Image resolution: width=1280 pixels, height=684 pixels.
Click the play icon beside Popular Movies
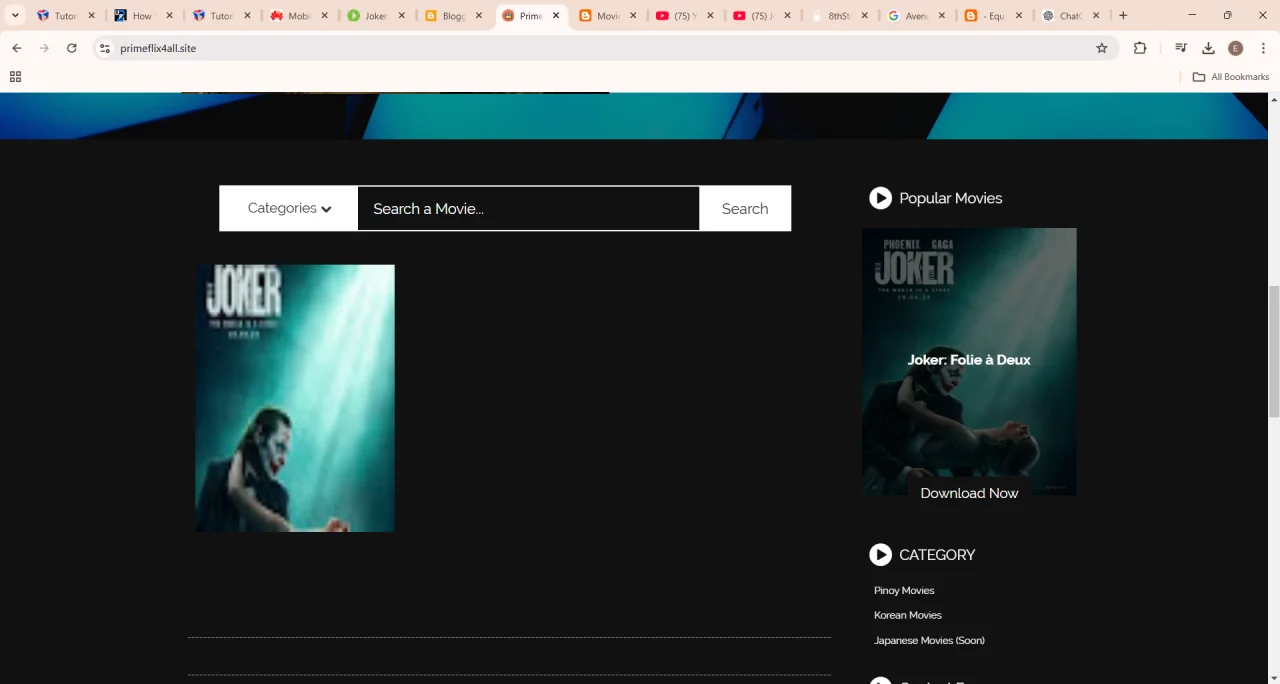tap(880, 198)
